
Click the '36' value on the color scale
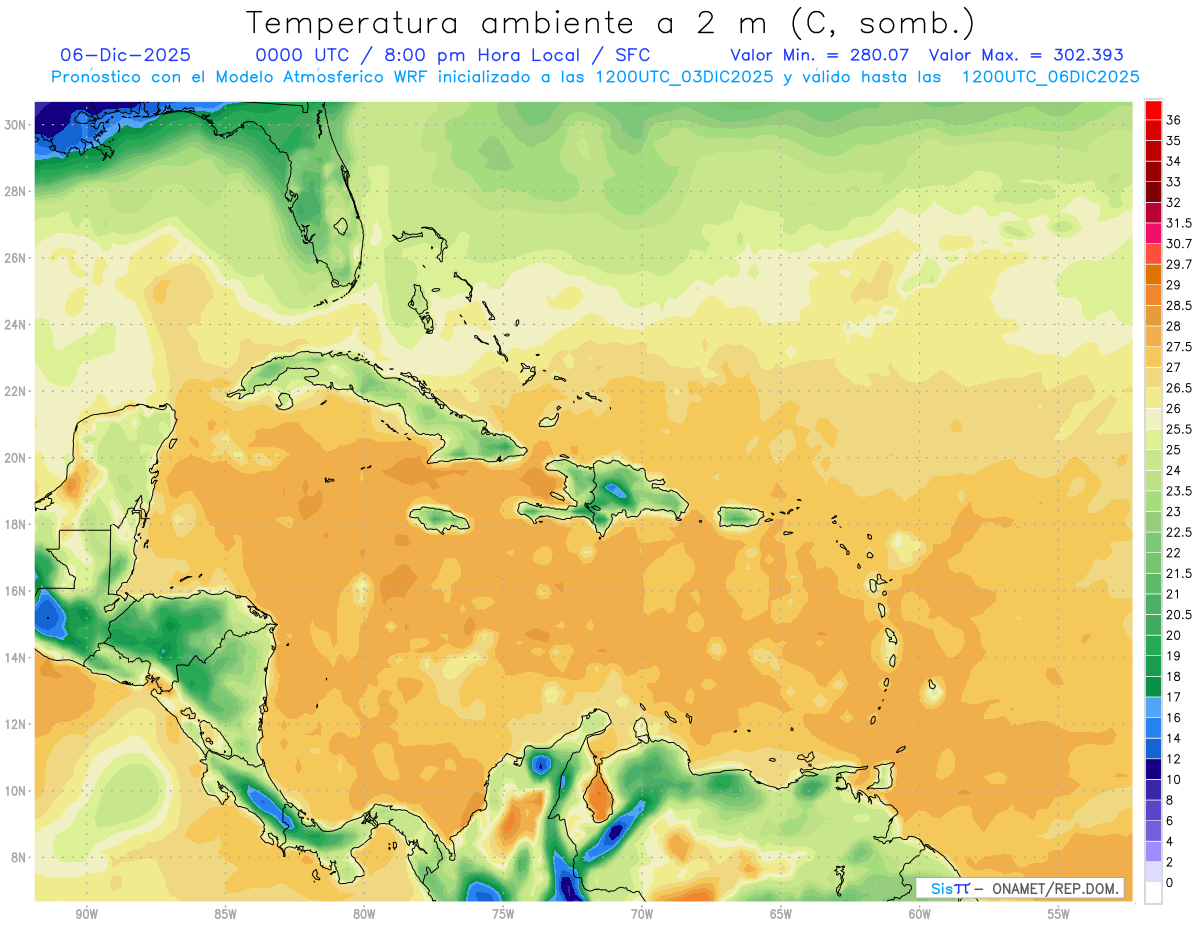[1174, 120]
